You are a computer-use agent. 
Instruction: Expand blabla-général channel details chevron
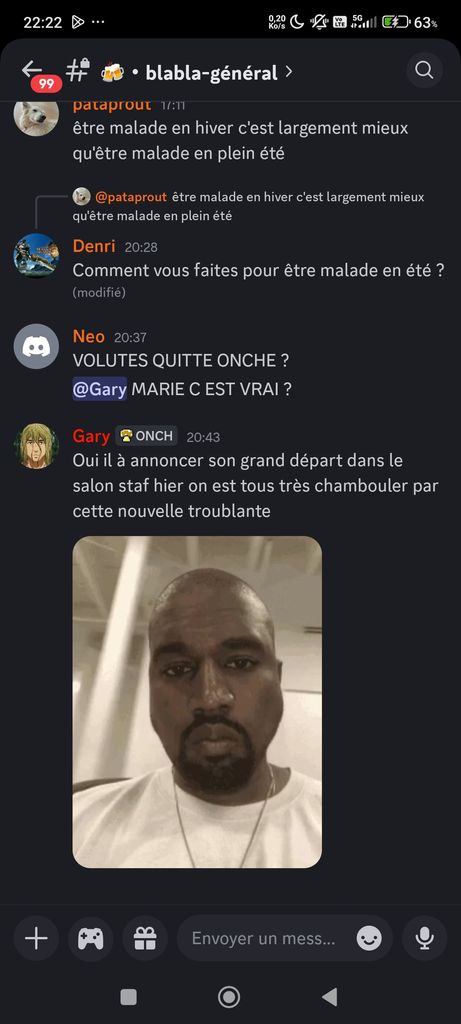(289, 72)
